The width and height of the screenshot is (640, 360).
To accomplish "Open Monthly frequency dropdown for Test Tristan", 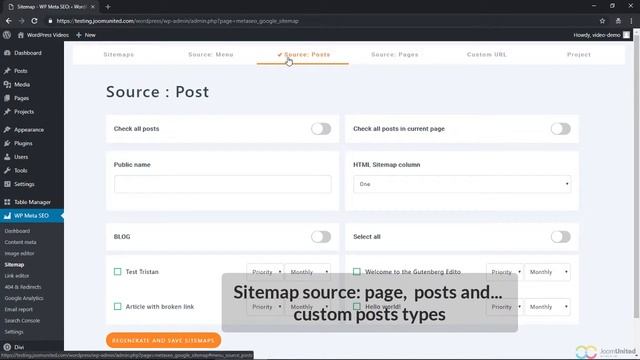I will pos(307,272).
